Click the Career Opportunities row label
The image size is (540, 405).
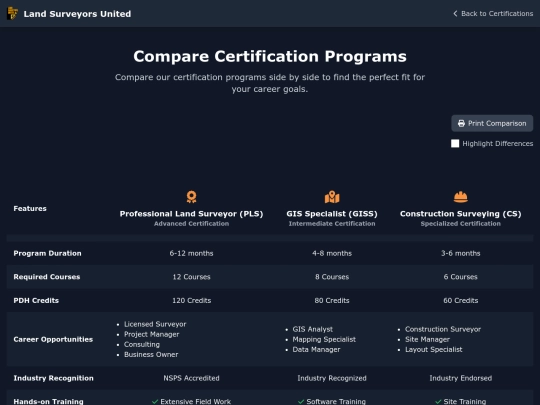tap(53, 339)
